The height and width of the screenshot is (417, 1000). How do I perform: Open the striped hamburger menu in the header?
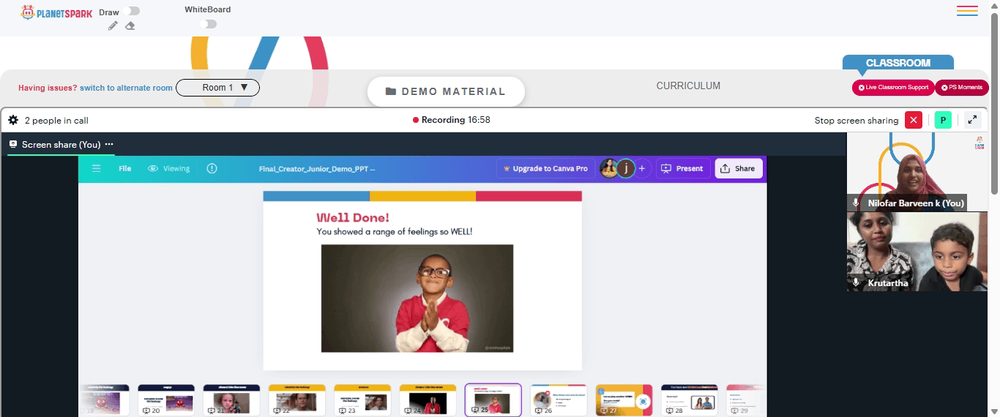click(x=967, y=11)
